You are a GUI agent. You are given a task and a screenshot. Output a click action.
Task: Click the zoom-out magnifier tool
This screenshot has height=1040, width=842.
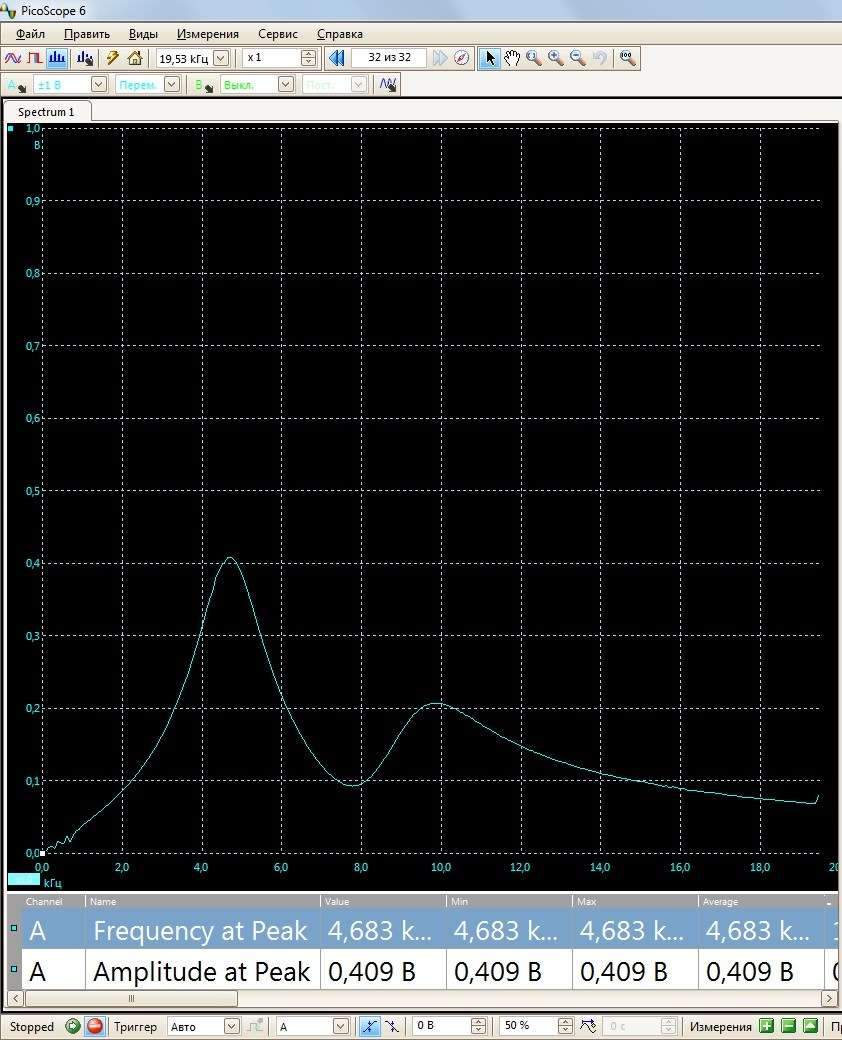click(578, 58)
